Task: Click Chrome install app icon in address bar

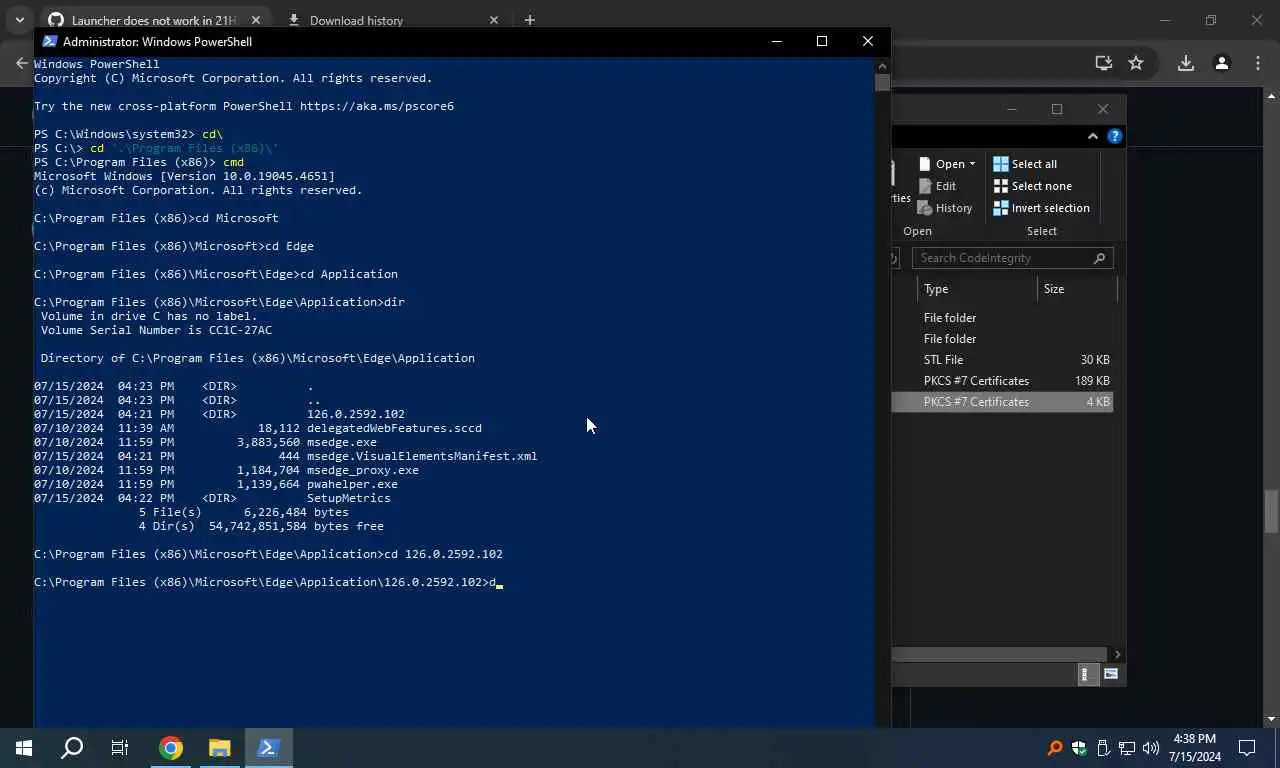Action: [1104, 63]
